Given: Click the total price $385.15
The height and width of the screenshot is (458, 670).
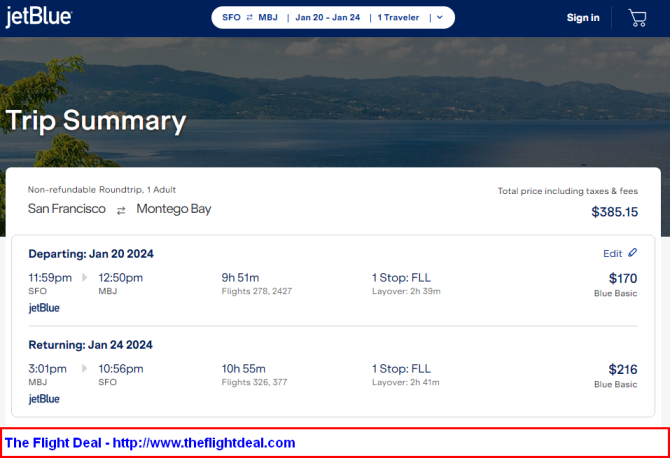Looking at the screenshot, I should point(614,212).
